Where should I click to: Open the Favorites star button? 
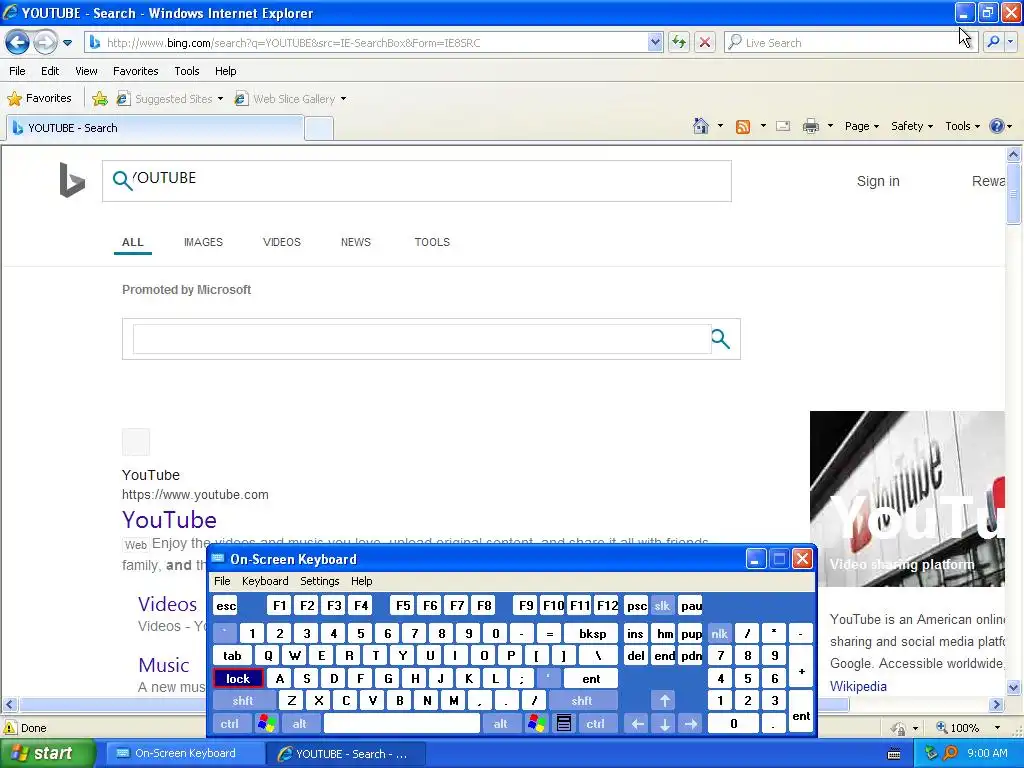39,99
